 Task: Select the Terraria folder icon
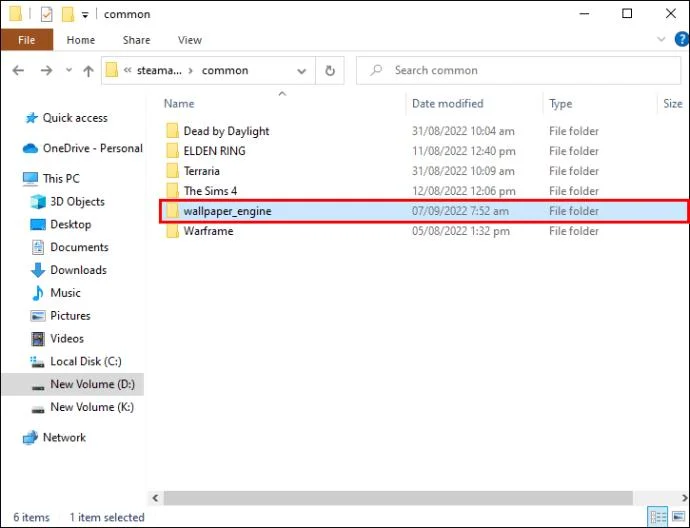(172, 171)
